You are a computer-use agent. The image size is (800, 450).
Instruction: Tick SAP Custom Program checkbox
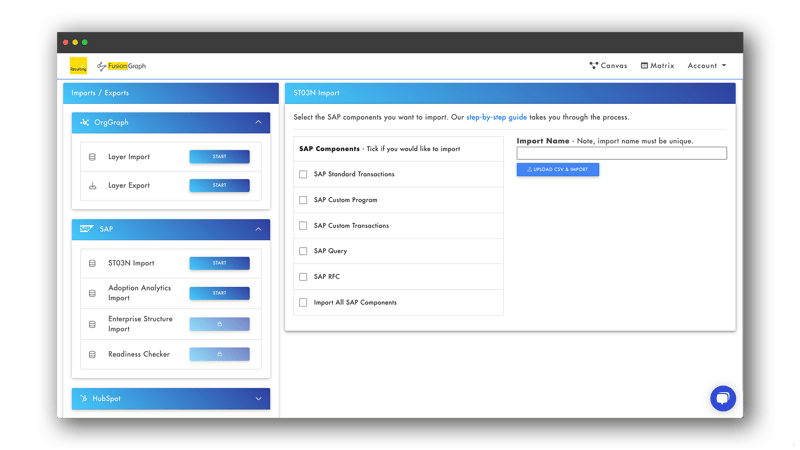(303, 200)
